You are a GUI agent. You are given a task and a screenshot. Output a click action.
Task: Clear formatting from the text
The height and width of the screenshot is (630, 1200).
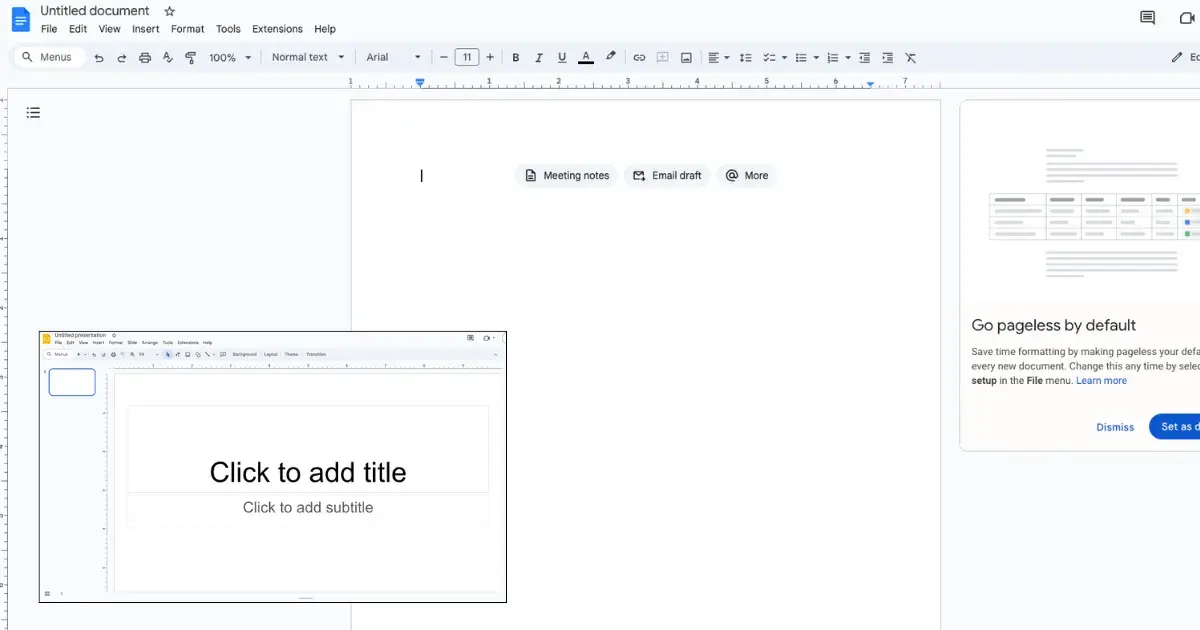(x=911, y=58)
